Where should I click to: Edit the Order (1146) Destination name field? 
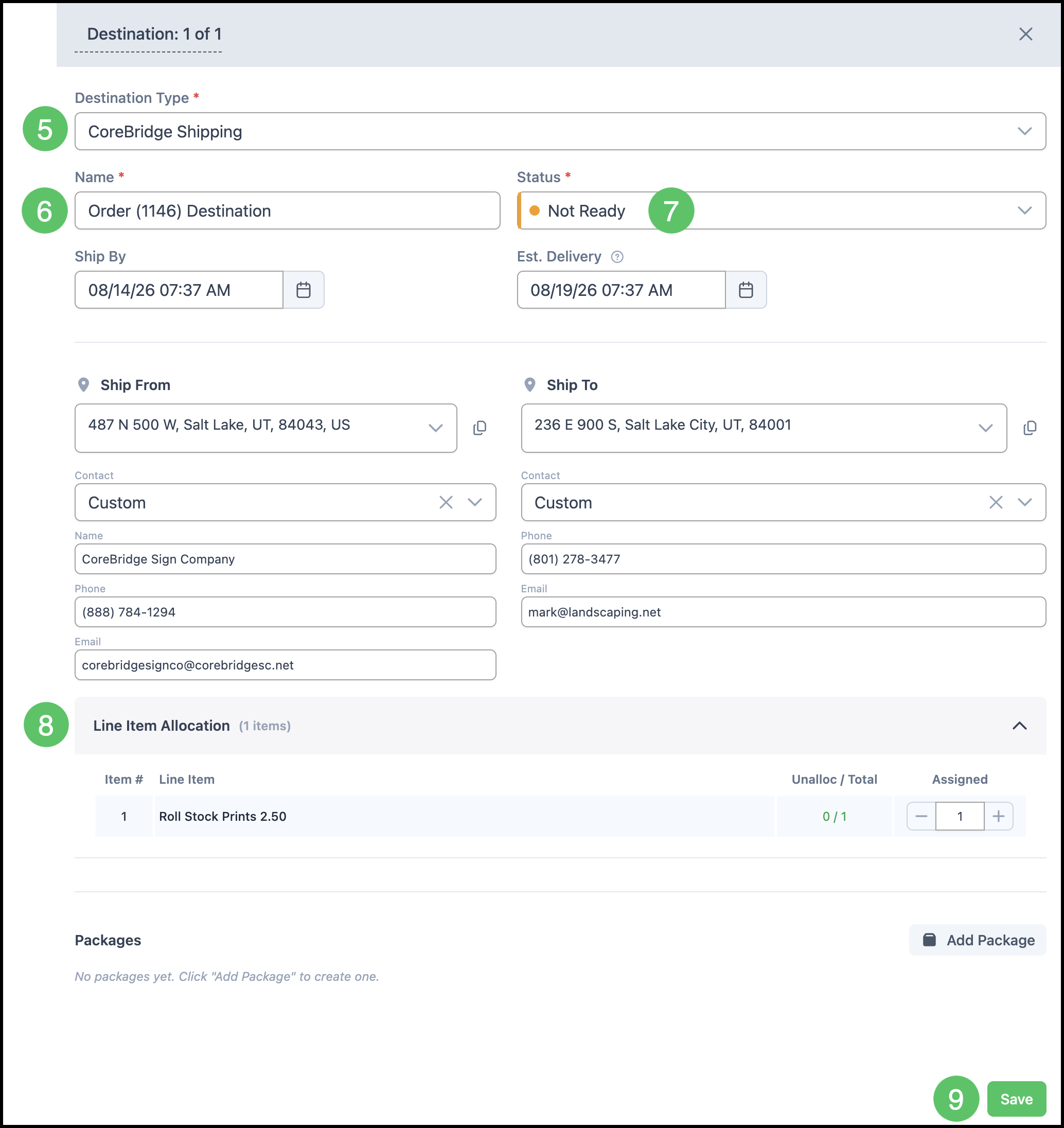coord(288,210)
